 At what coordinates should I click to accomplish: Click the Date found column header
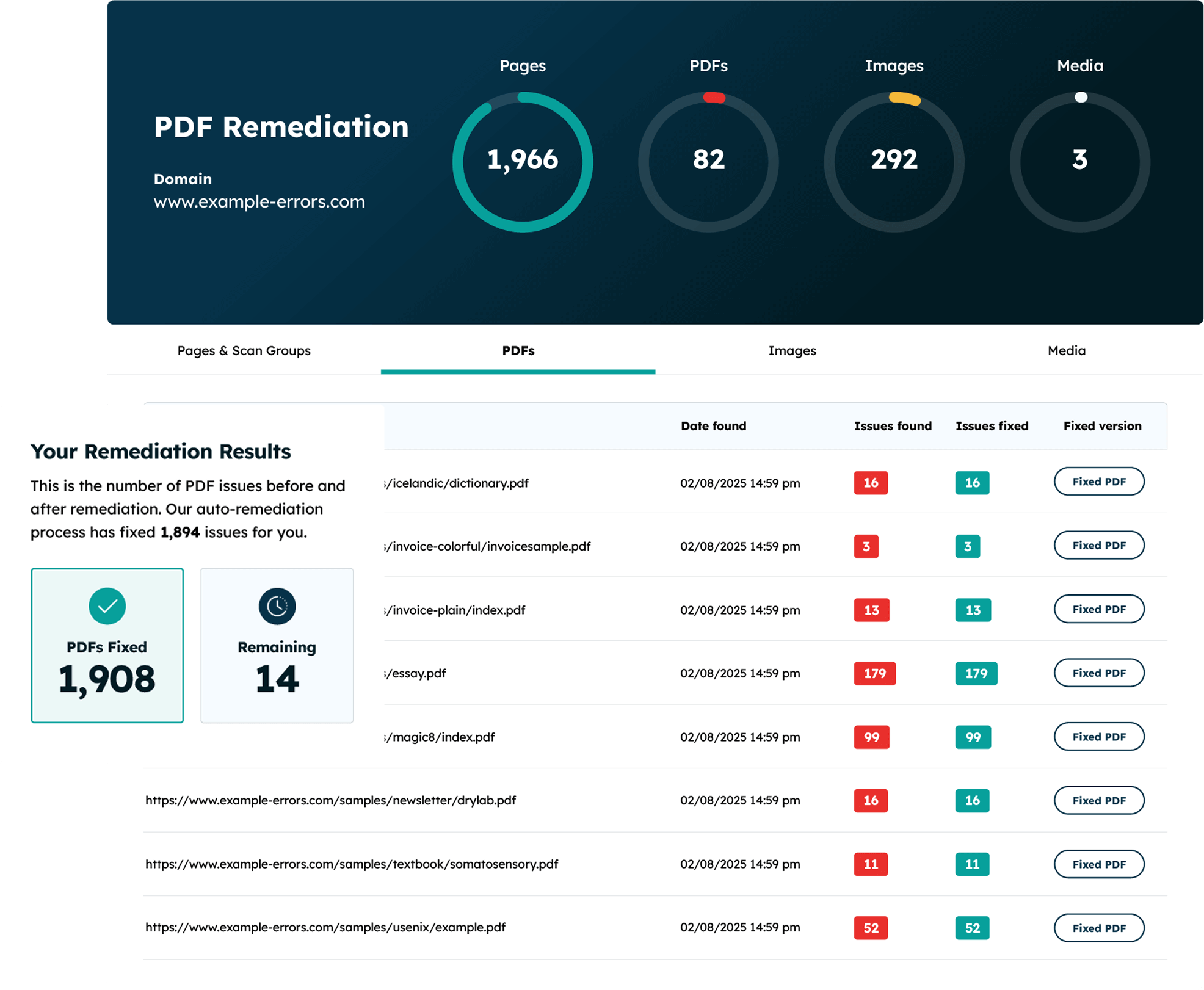click(x=714, y=426)
